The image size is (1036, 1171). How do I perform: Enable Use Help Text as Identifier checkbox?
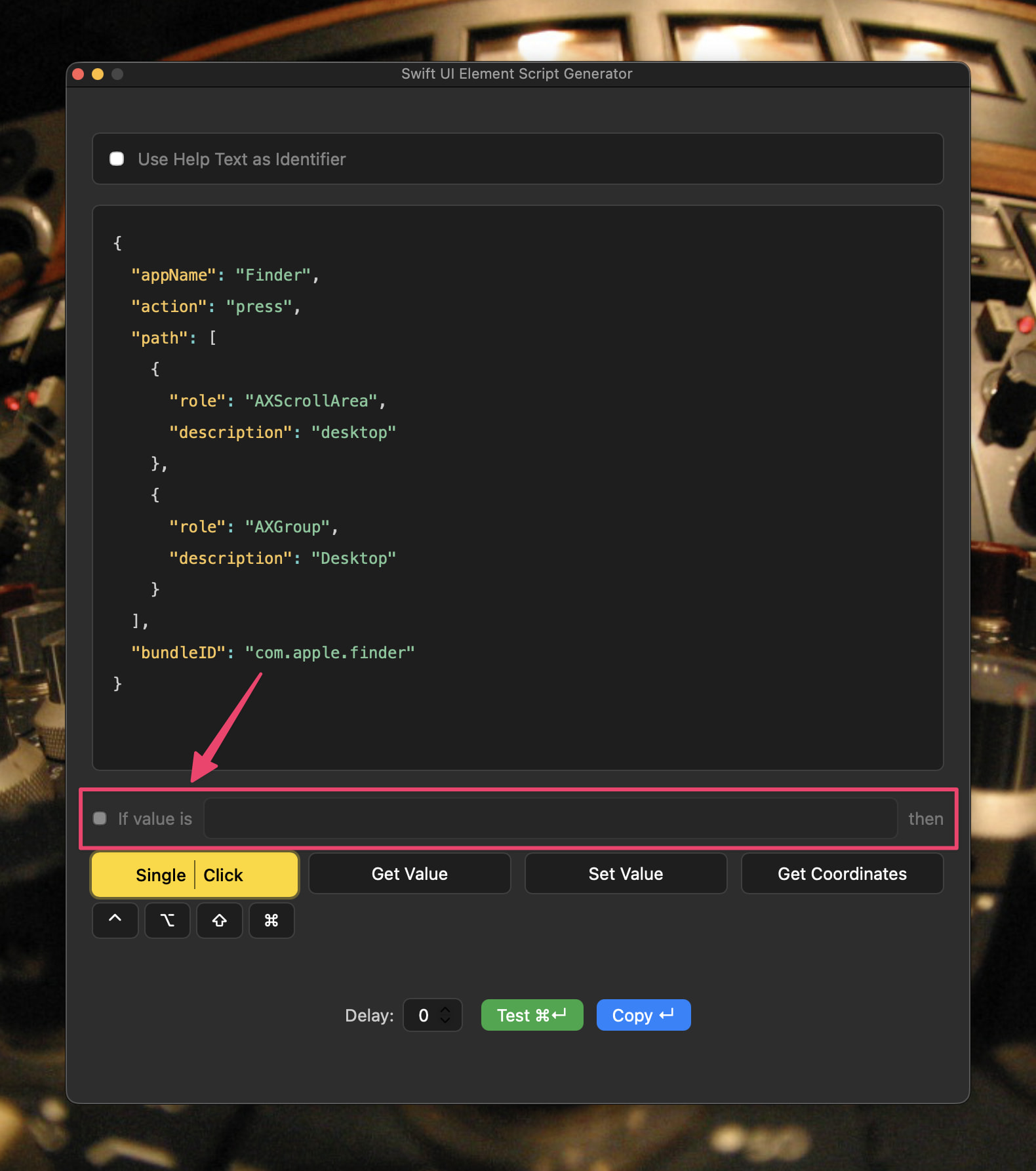coord(117,159)
